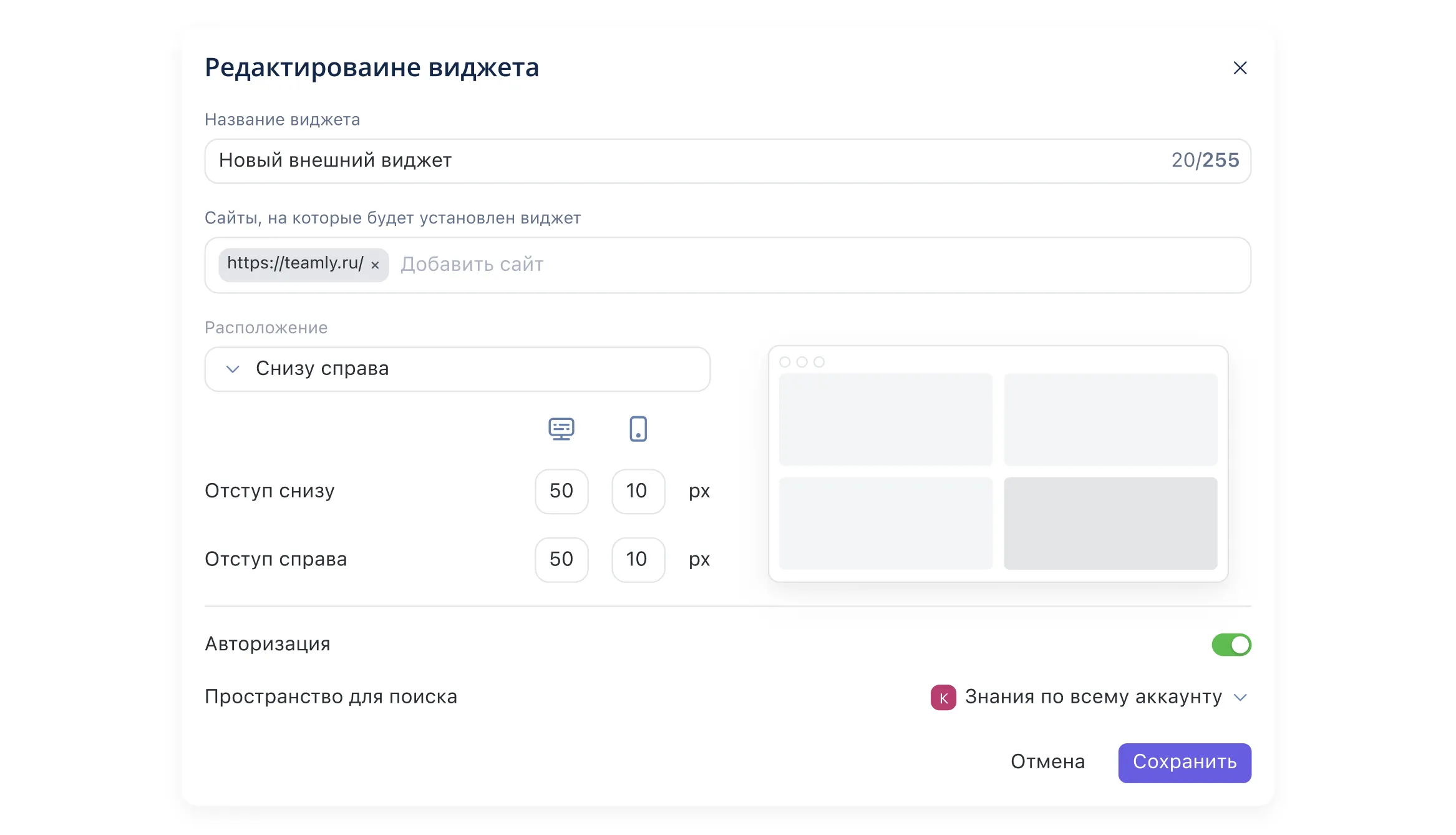The width and height of the screenshot is (1456, 835).
Task: Edit desktop Отступ справа value 50
Action: pyautogui.click(x=561, y=559)
